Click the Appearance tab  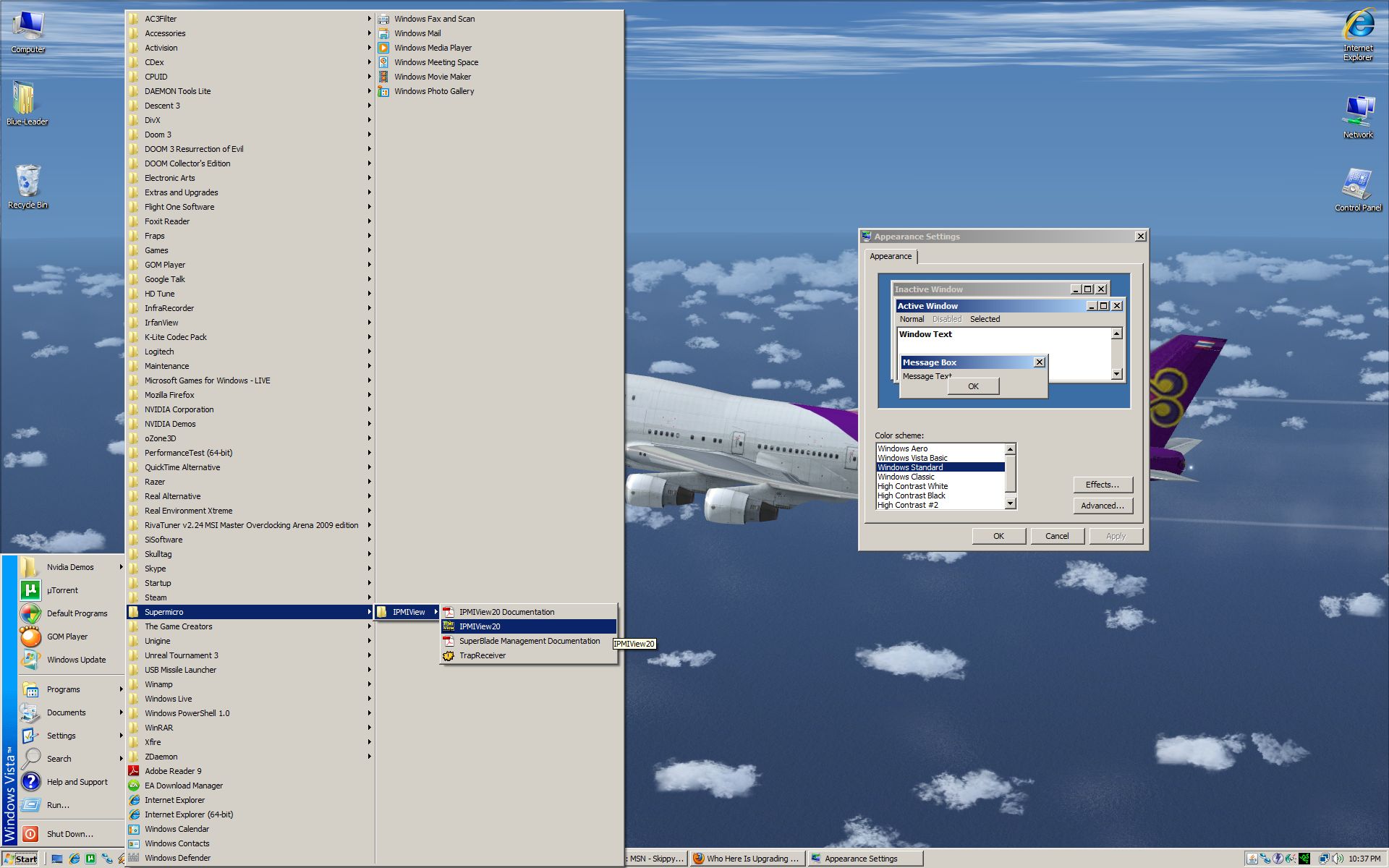[x=890, y=256]
